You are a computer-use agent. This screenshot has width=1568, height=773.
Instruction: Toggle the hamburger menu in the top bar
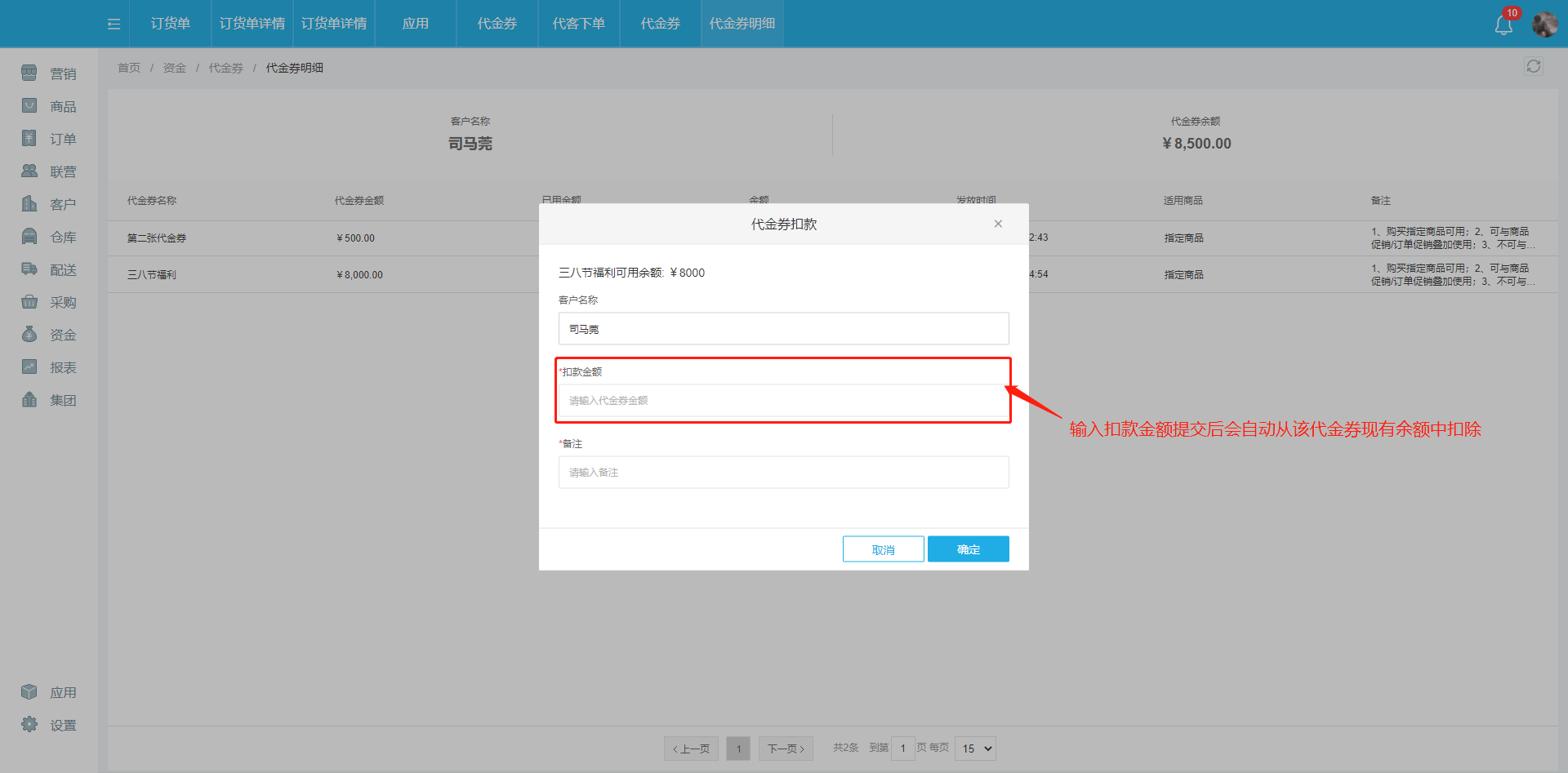pos(113,24)
